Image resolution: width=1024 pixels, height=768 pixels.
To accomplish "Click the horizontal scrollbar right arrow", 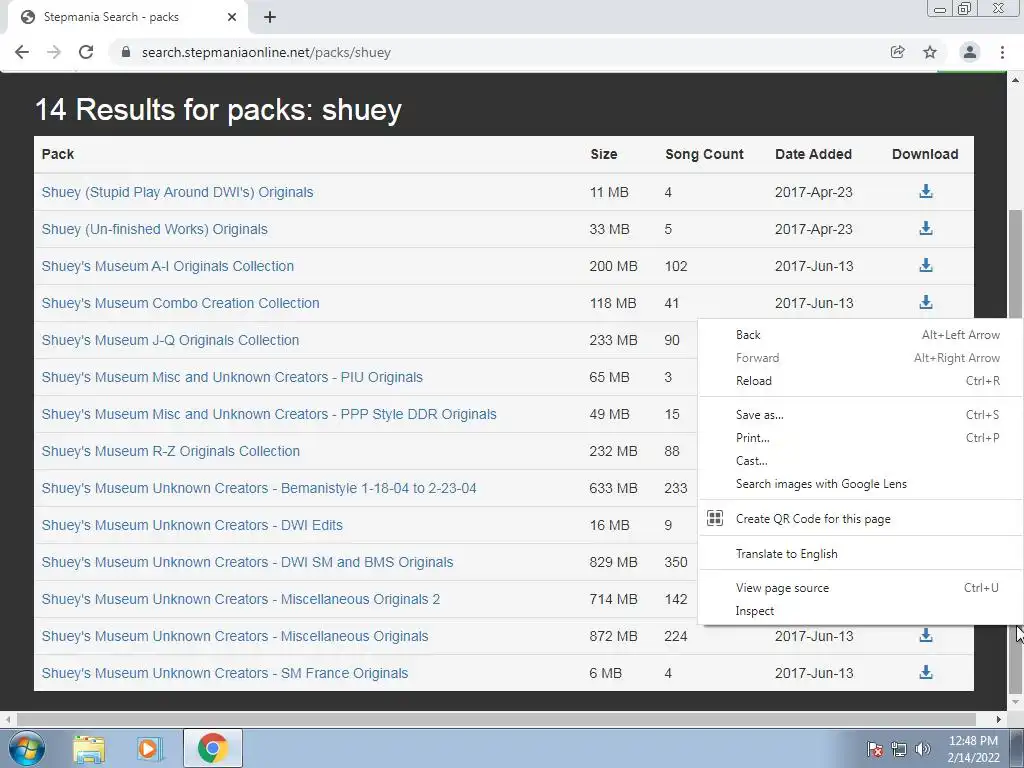I will pos(999,719).
